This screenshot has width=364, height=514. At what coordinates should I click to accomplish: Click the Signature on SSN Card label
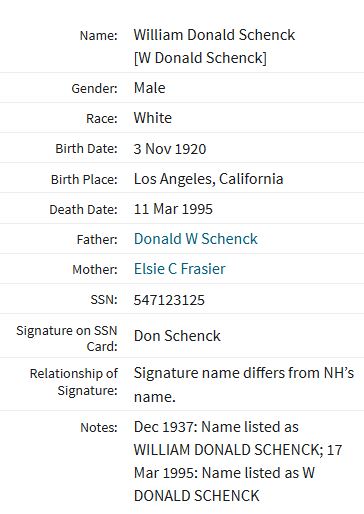pyautogui.click(x=67, y=338)
